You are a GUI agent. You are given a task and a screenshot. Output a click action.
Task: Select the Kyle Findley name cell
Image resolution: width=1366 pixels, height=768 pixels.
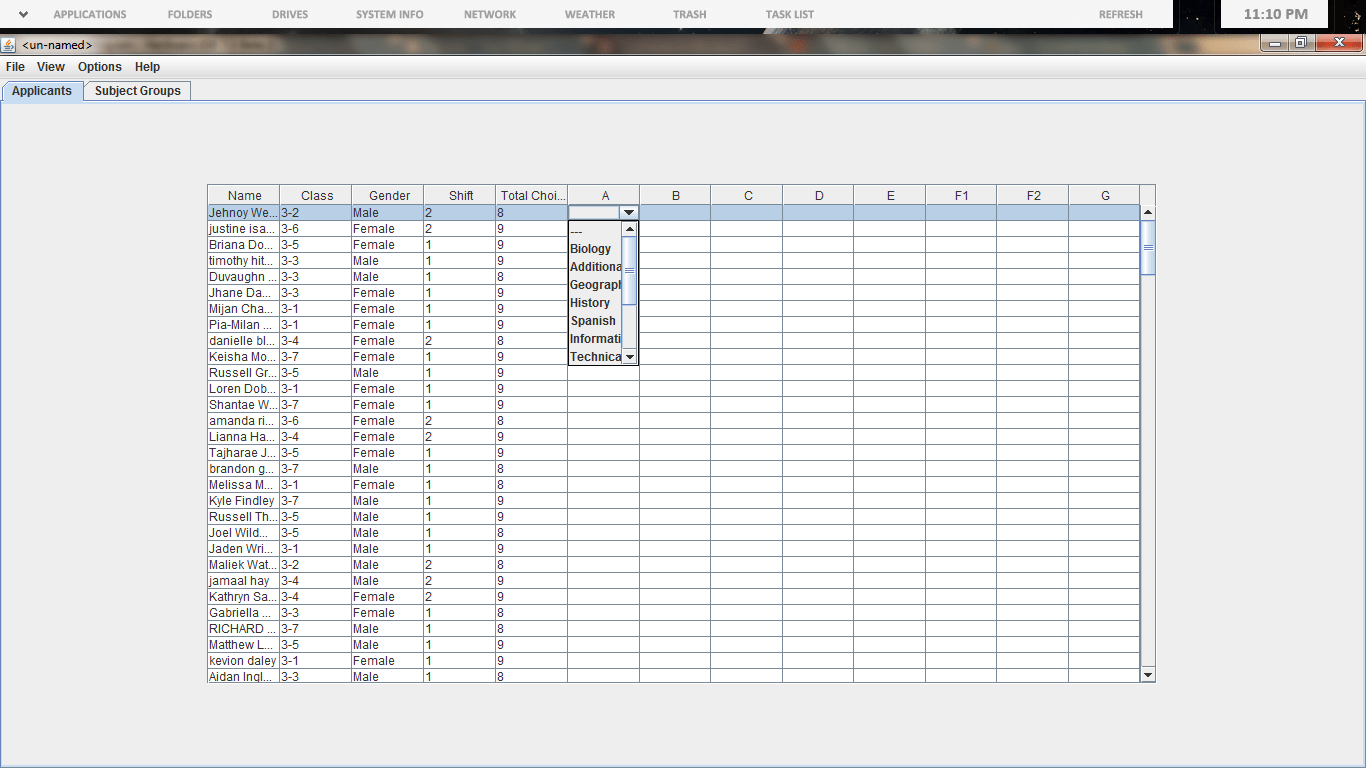(244, 501)
